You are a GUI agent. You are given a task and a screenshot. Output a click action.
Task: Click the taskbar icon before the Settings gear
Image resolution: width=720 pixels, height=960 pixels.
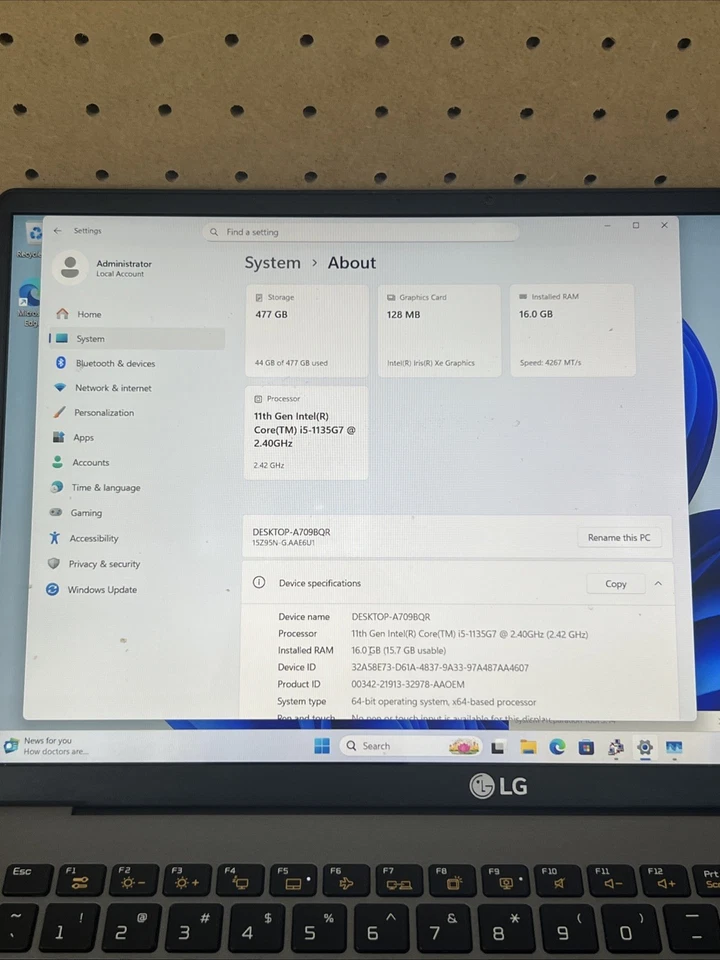click(x=615, y=747)
